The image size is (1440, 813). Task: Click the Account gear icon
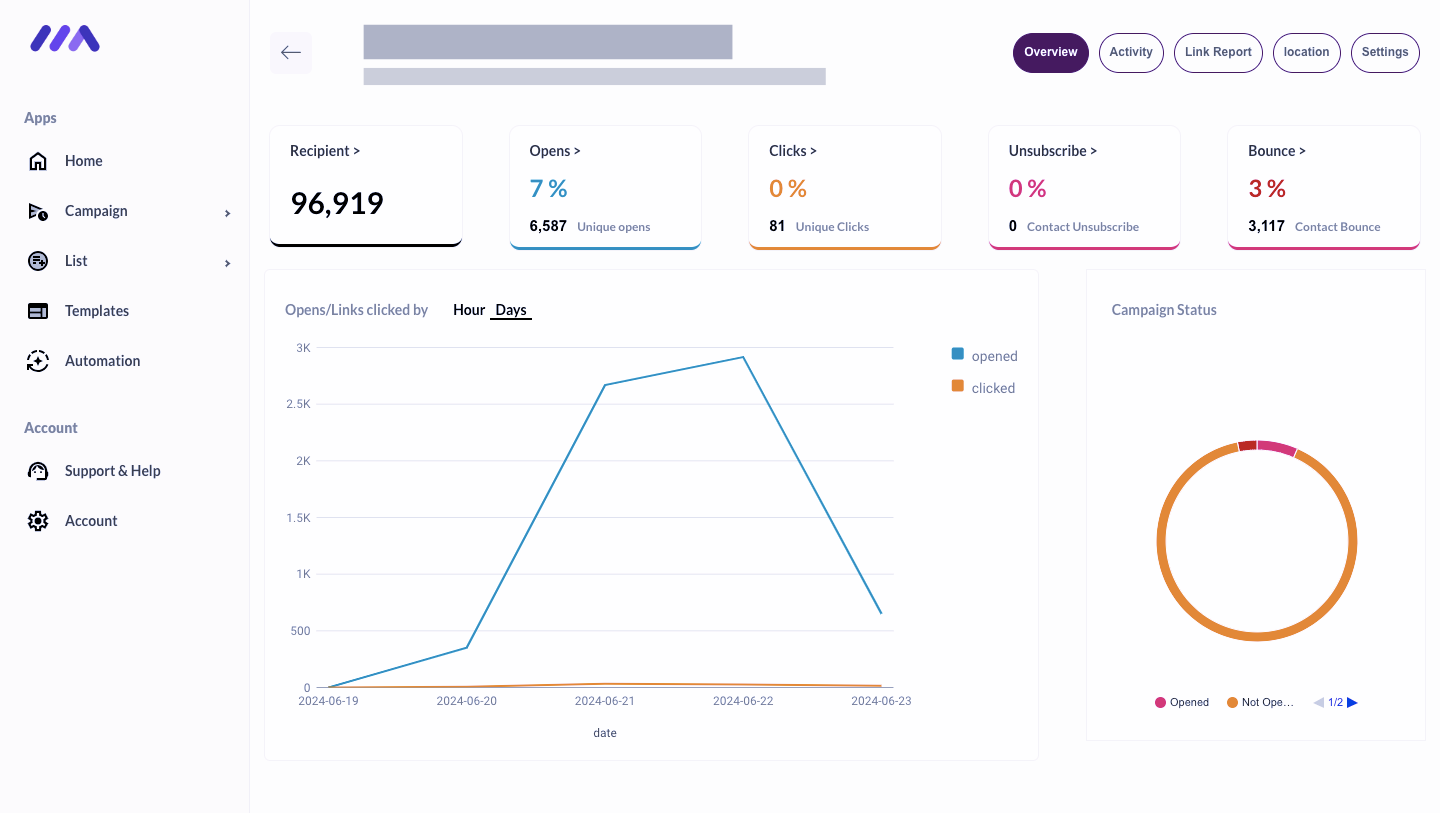(38, 521)
